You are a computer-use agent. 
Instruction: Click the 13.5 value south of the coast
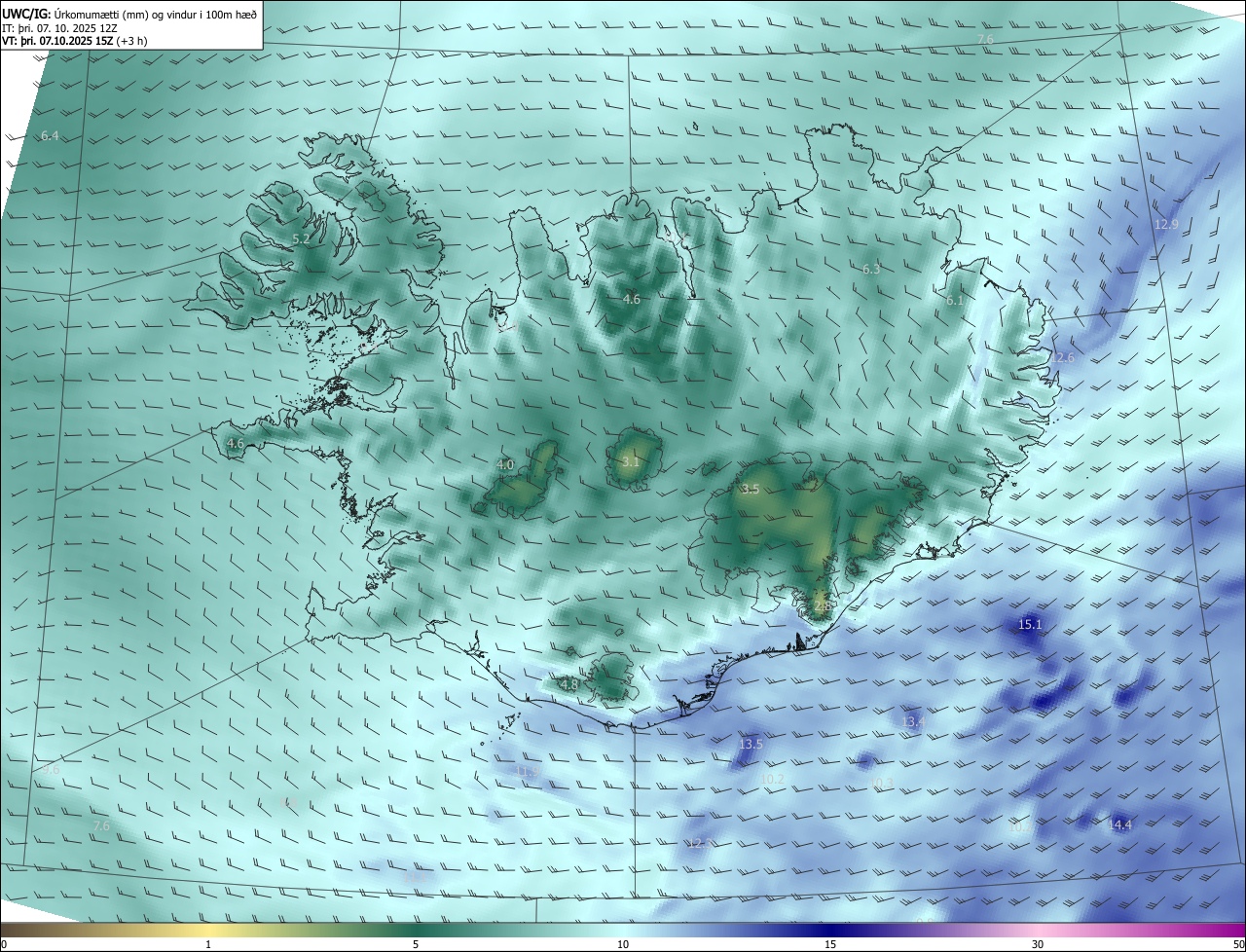(751, 744)
